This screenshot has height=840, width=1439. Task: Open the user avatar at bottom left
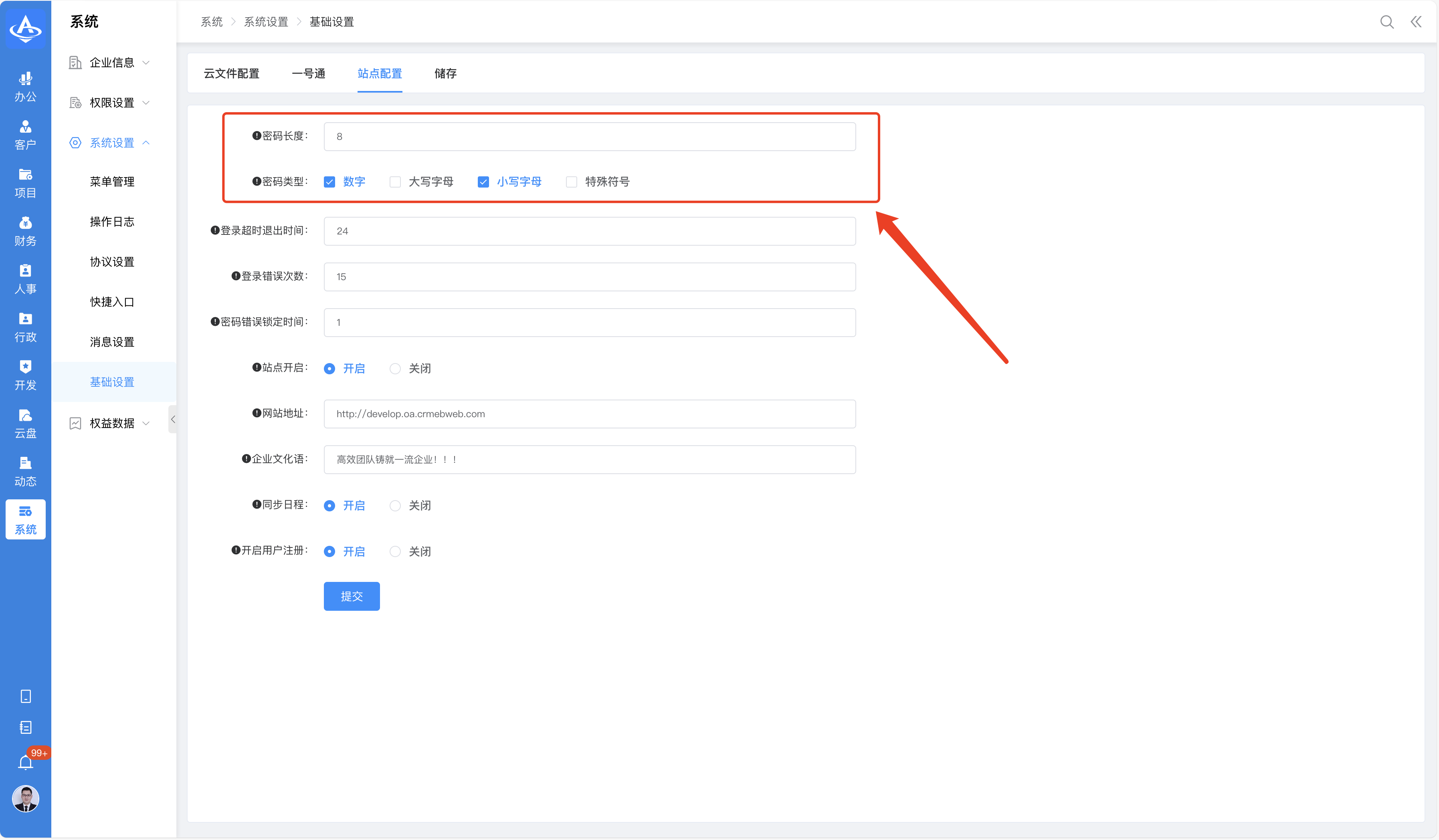pos(26,798)
